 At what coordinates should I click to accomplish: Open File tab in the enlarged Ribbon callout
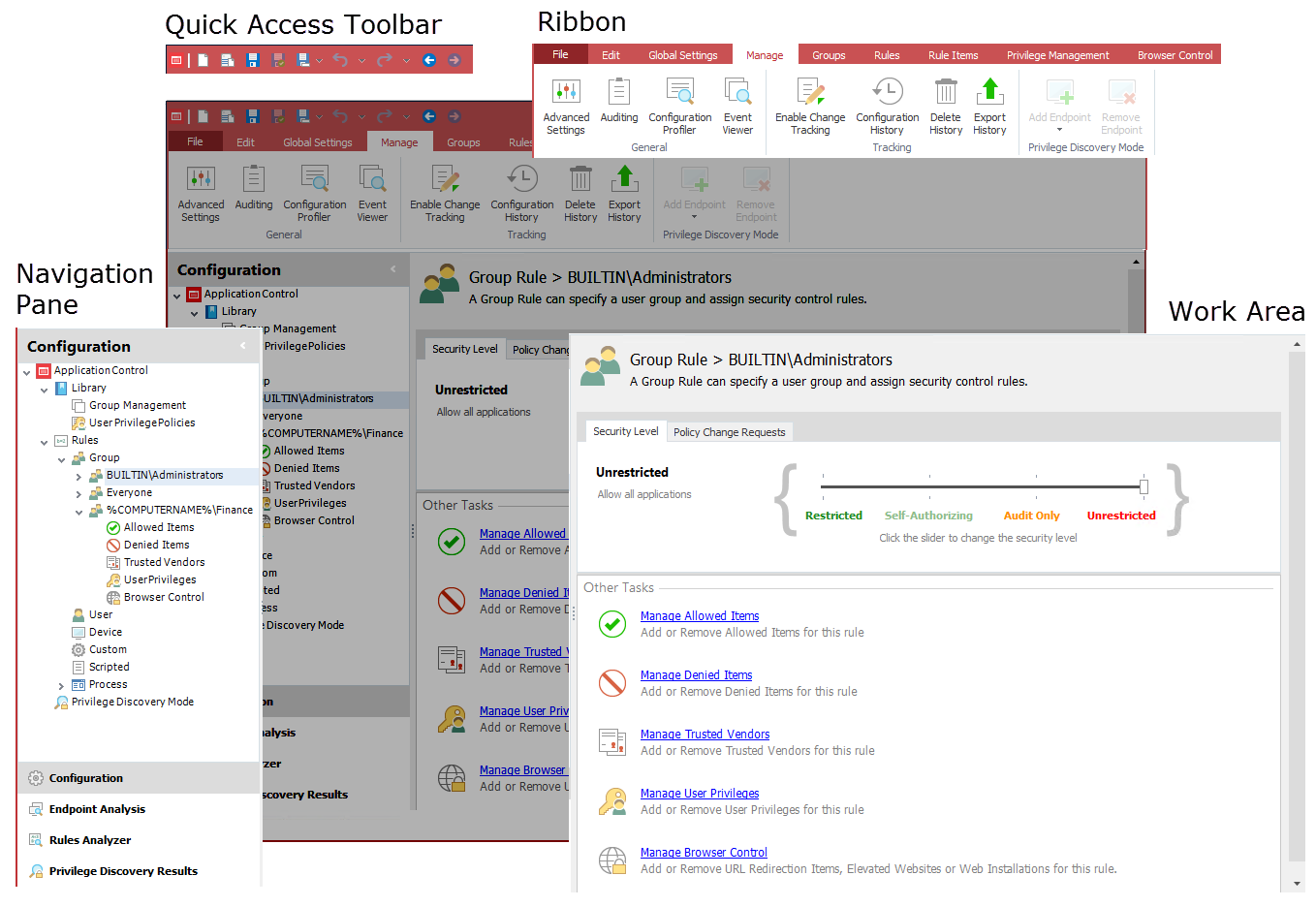[x=560, y=54]
